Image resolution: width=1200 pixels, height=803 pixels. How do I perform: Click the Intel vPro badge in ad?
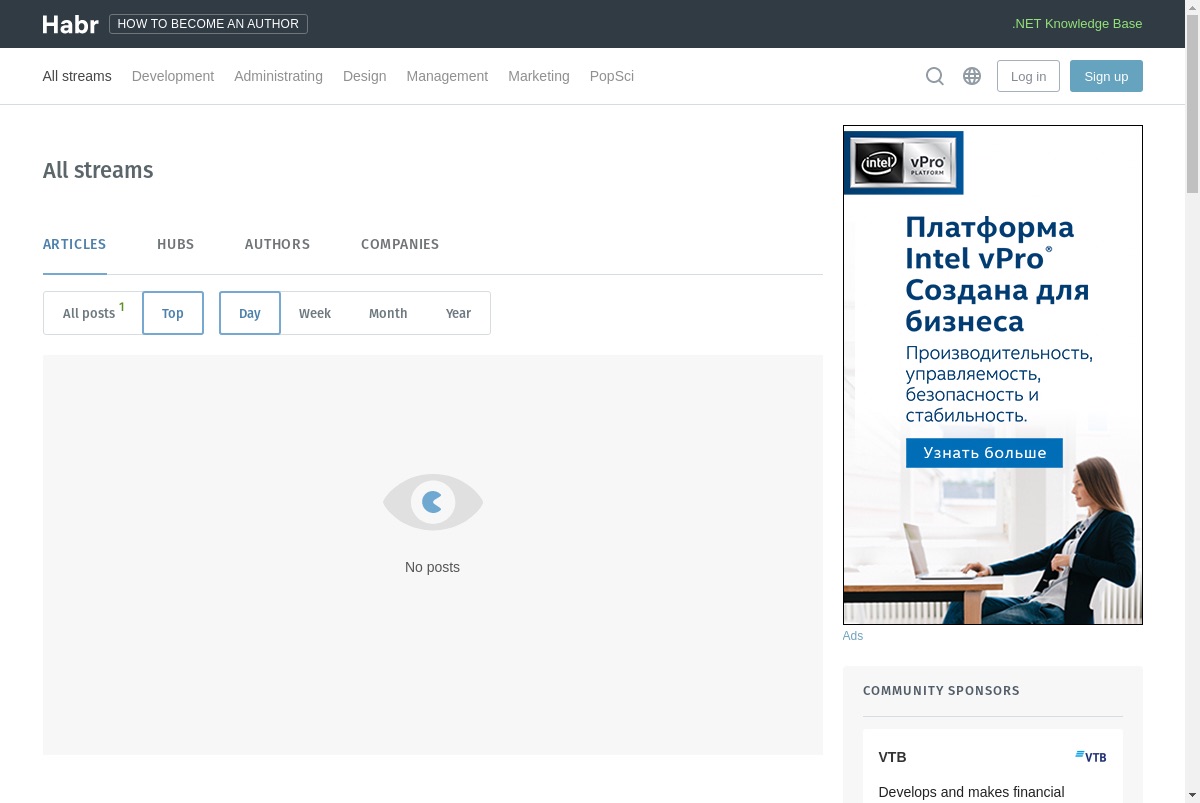point(904,162)
